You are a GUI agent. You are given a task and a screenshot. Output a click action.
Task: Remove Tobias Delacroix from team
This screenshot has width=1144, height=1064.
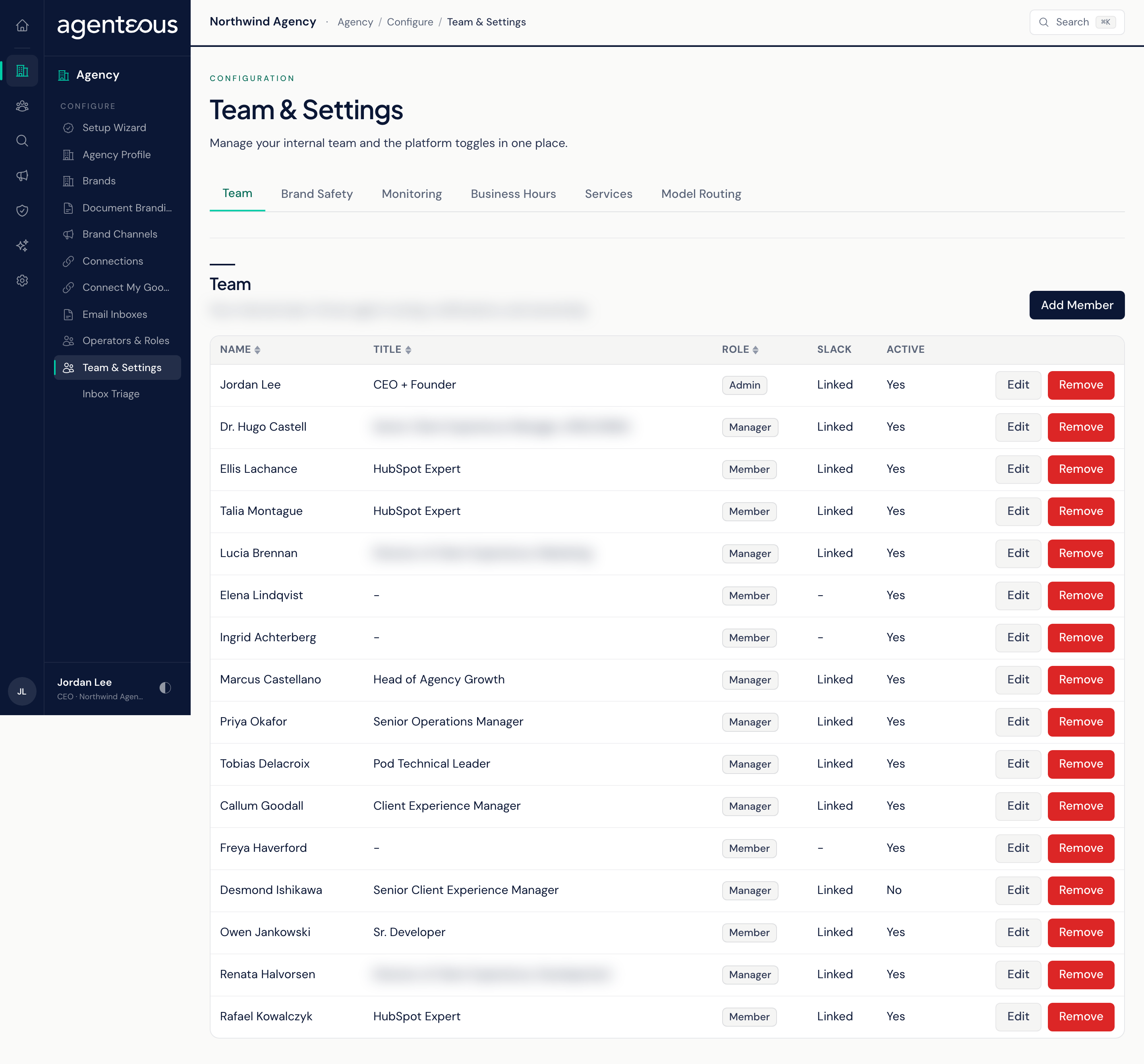coord(1081,764)
